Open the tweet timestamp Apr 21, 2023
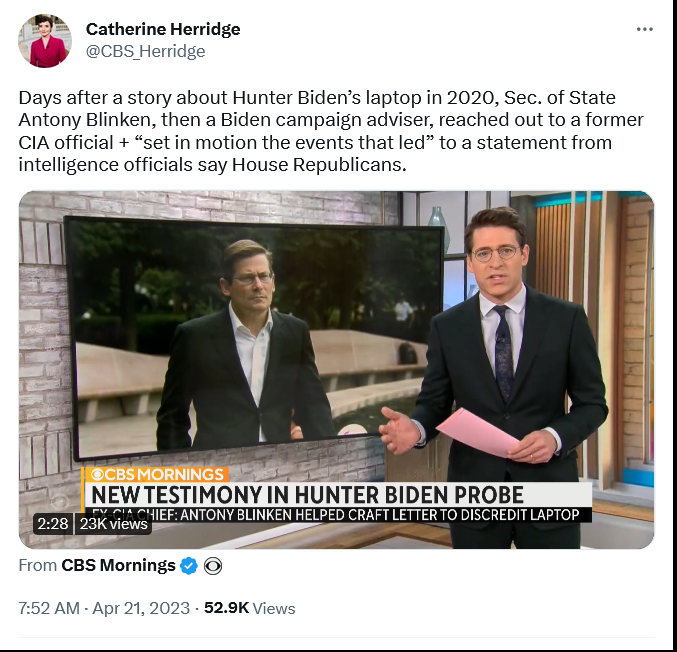Image resolution: width=677 pixels, height=652 pixels. pyautogui.click(x=141, y=608)
